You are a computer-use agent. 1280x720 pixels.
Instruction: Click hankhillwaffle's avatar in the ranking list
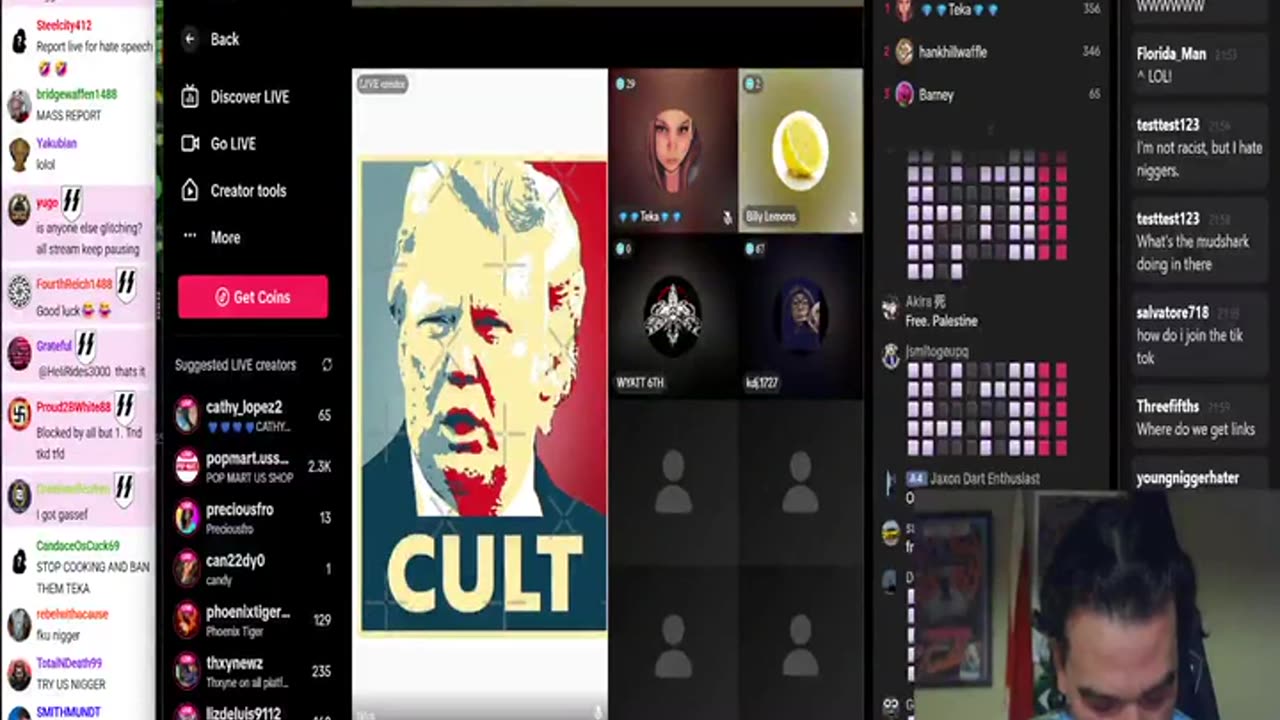pos(905,52)
